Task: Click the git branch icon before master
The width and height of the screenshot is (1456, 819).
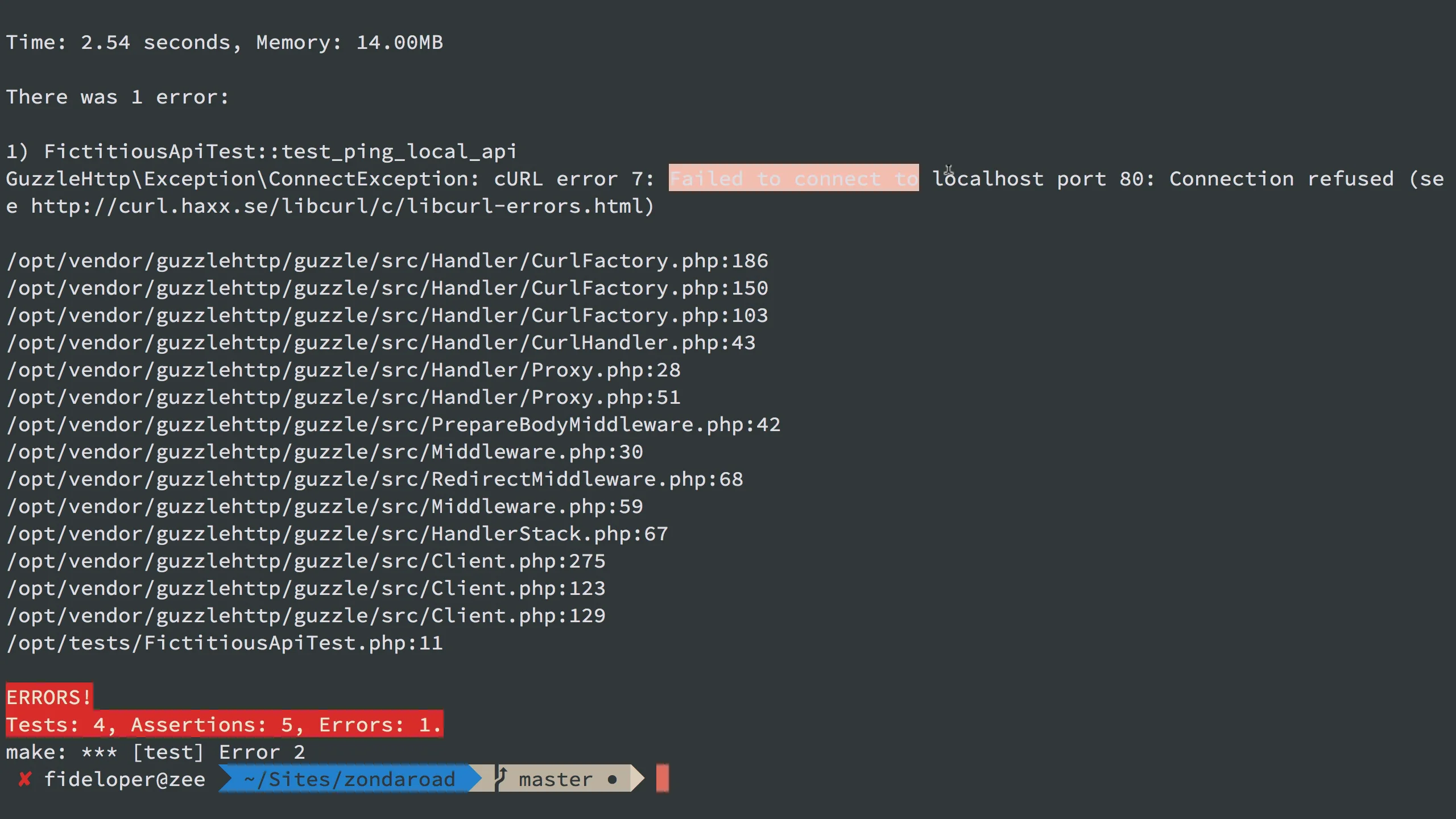Action: point(502,778)
